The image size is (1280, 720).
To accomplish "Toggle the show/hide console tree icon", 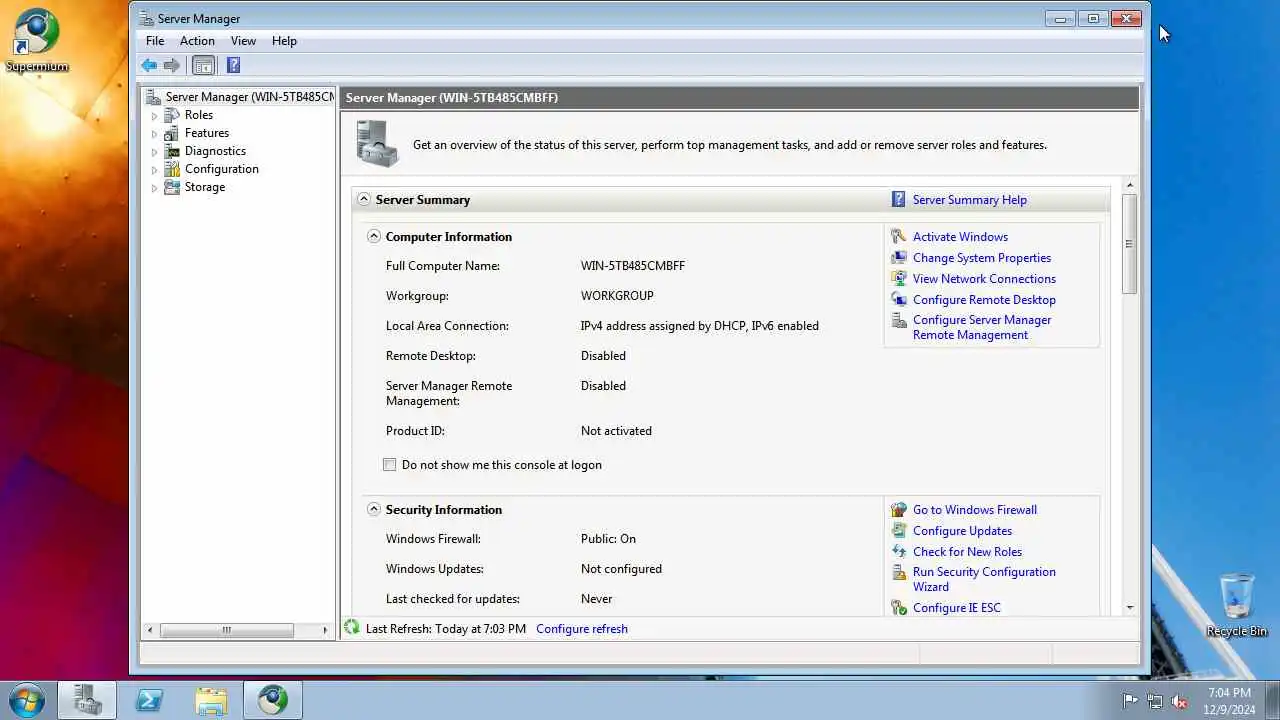I will tap(203, 66).
